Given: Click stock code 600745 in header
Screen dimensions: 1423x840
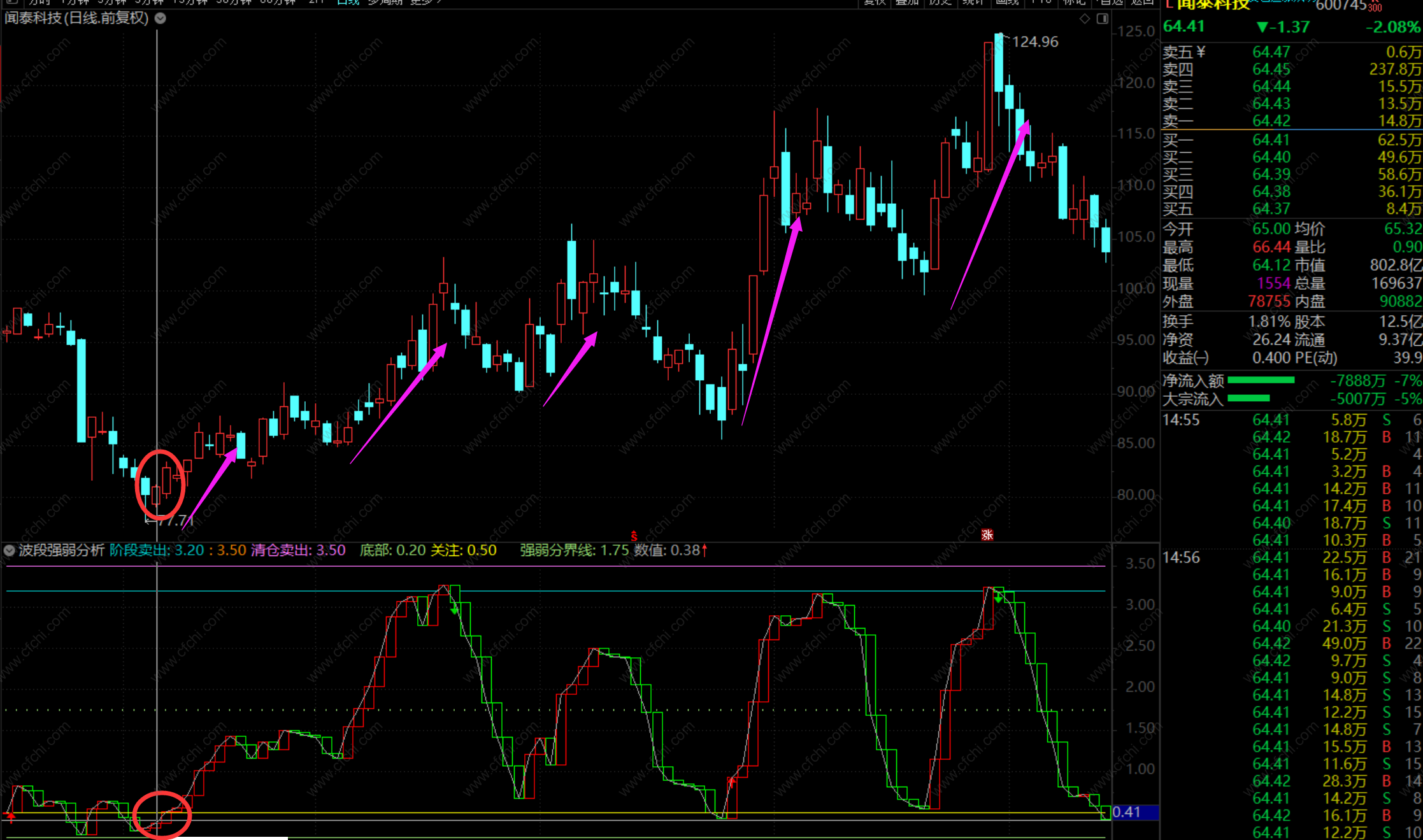Looking at the screenshot, I should click(1341, 6).
